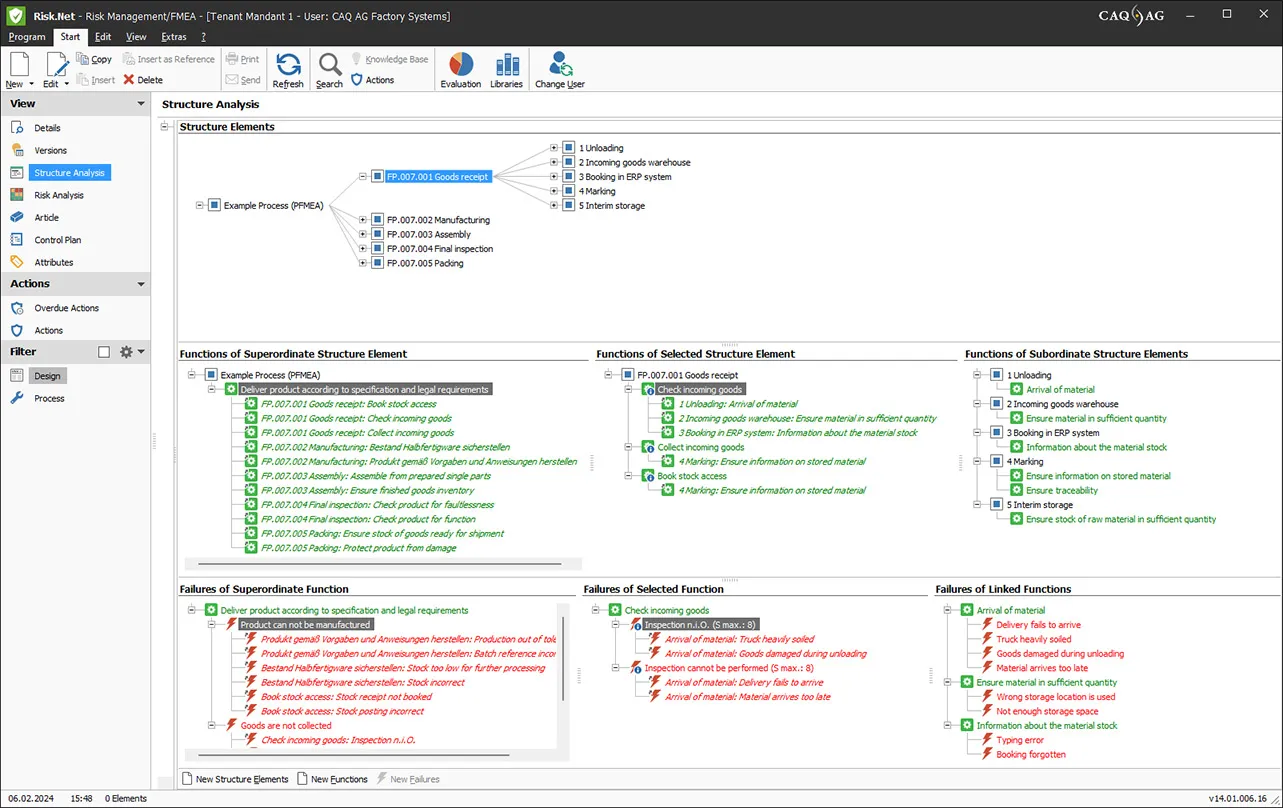Screen dimensions: 1283x808
Task: Open Attributes in the sidebar
Action: coord(54,262)
